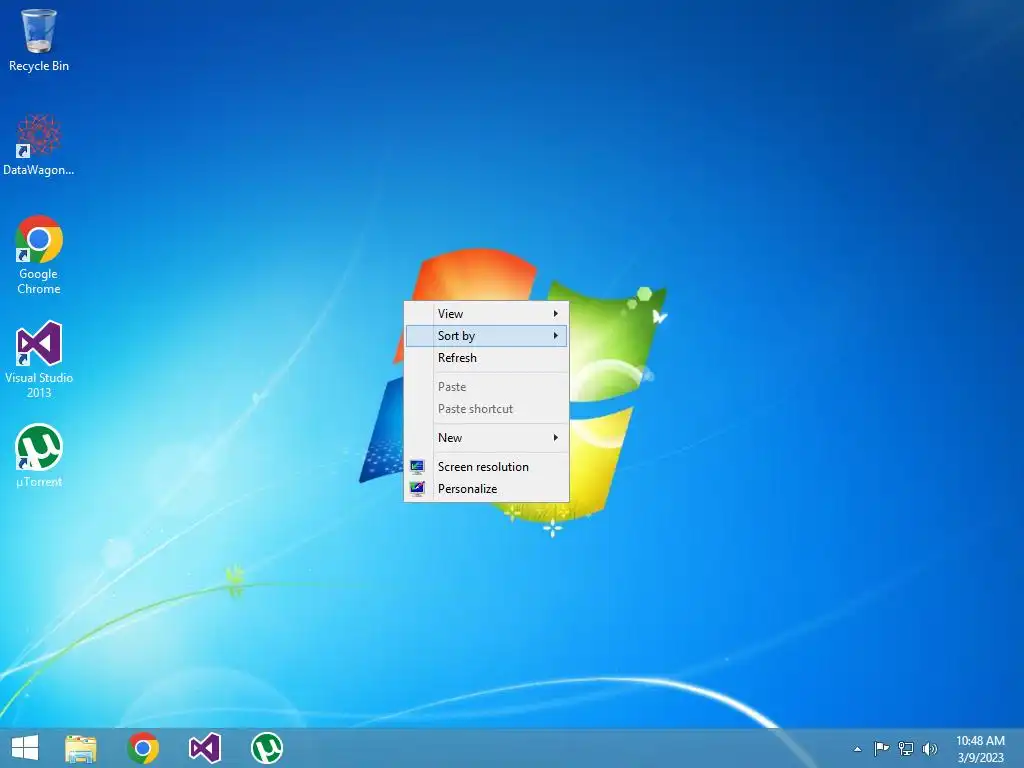Open the taskbar clock showing 10:48 AM
This screenshot has height=768, width=1024.
pyautogui.click(x=980, y=749)
